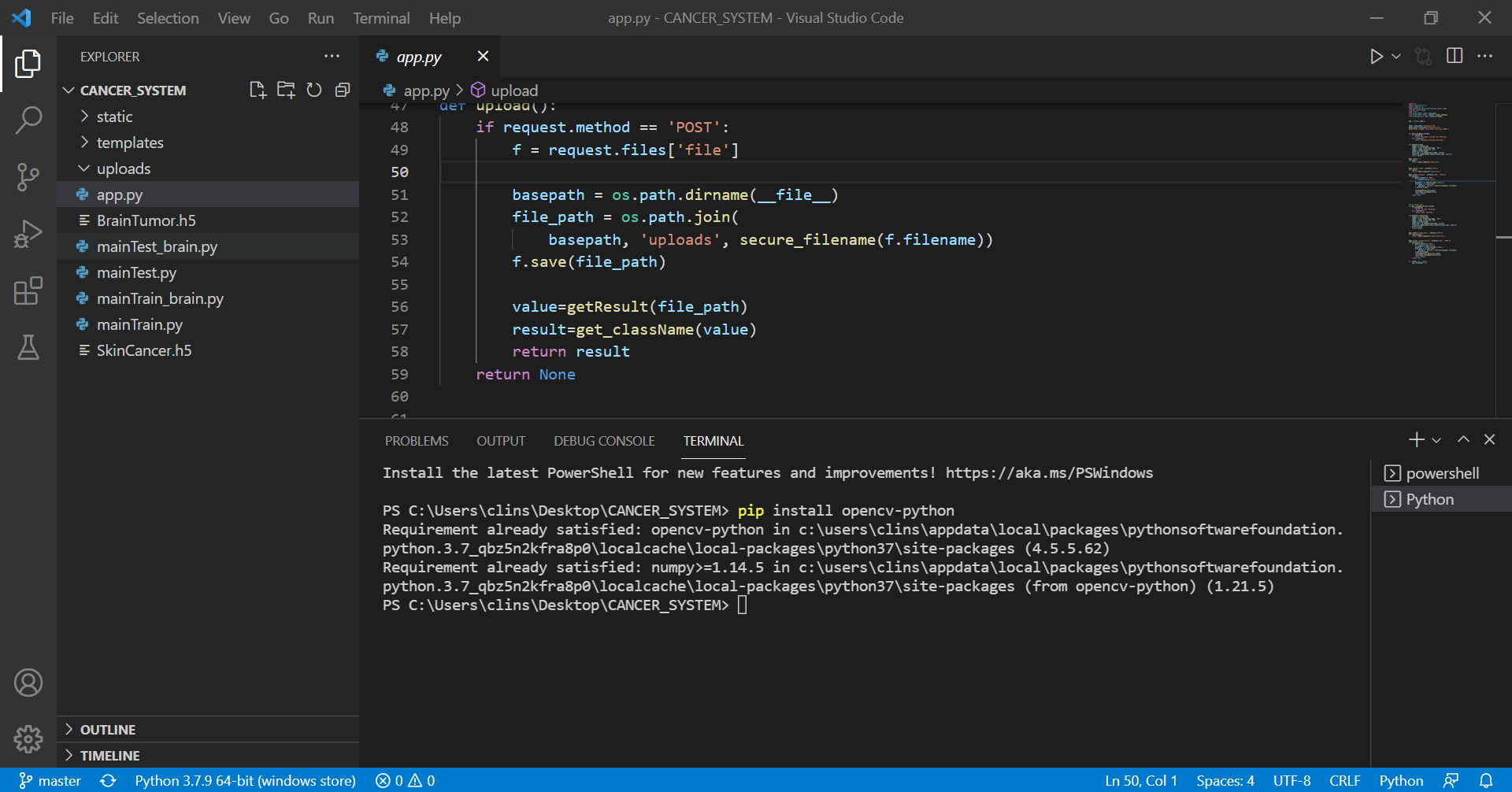The width and height of the screenshot is (1512, 792).
Task: Split the editor to the right
Action: click(x=1455, y=56)
